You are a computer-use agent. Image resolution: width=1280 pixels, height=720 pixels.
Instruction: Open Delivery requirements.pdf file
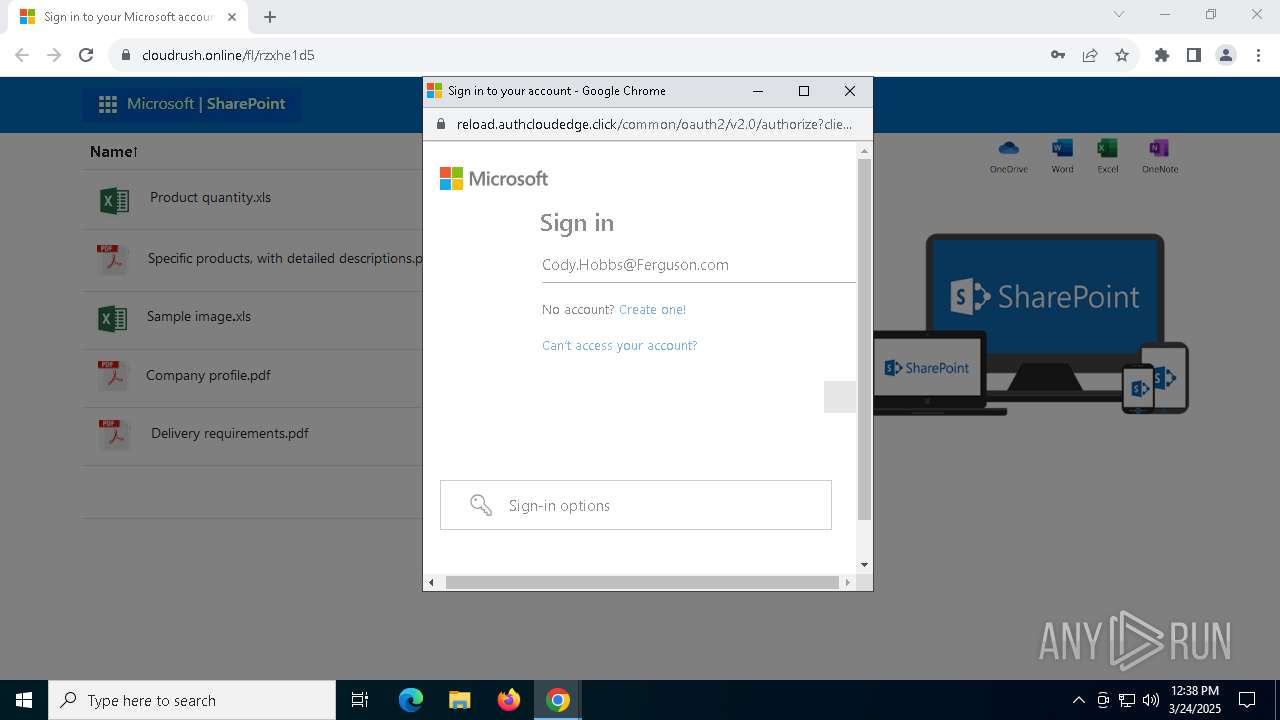point(230,434)
